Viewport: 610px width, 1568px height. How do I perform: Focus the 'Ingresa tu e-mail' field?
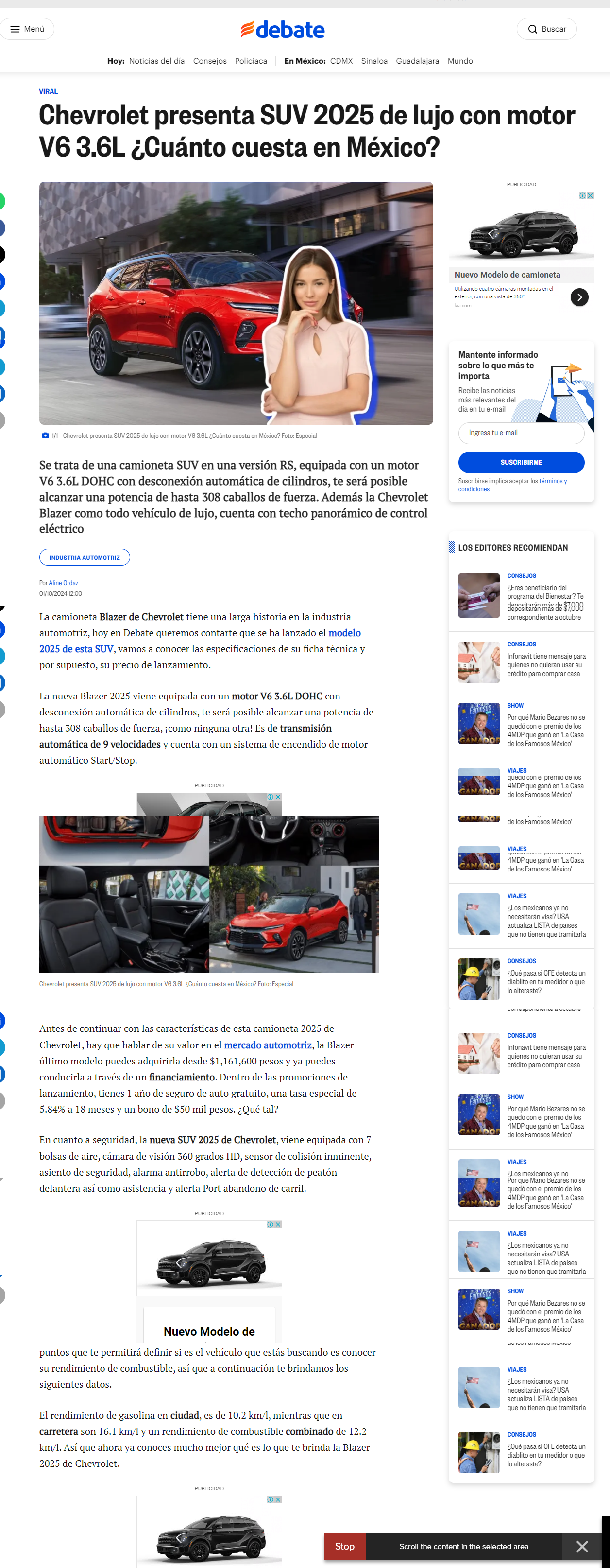tap(521, 433)
